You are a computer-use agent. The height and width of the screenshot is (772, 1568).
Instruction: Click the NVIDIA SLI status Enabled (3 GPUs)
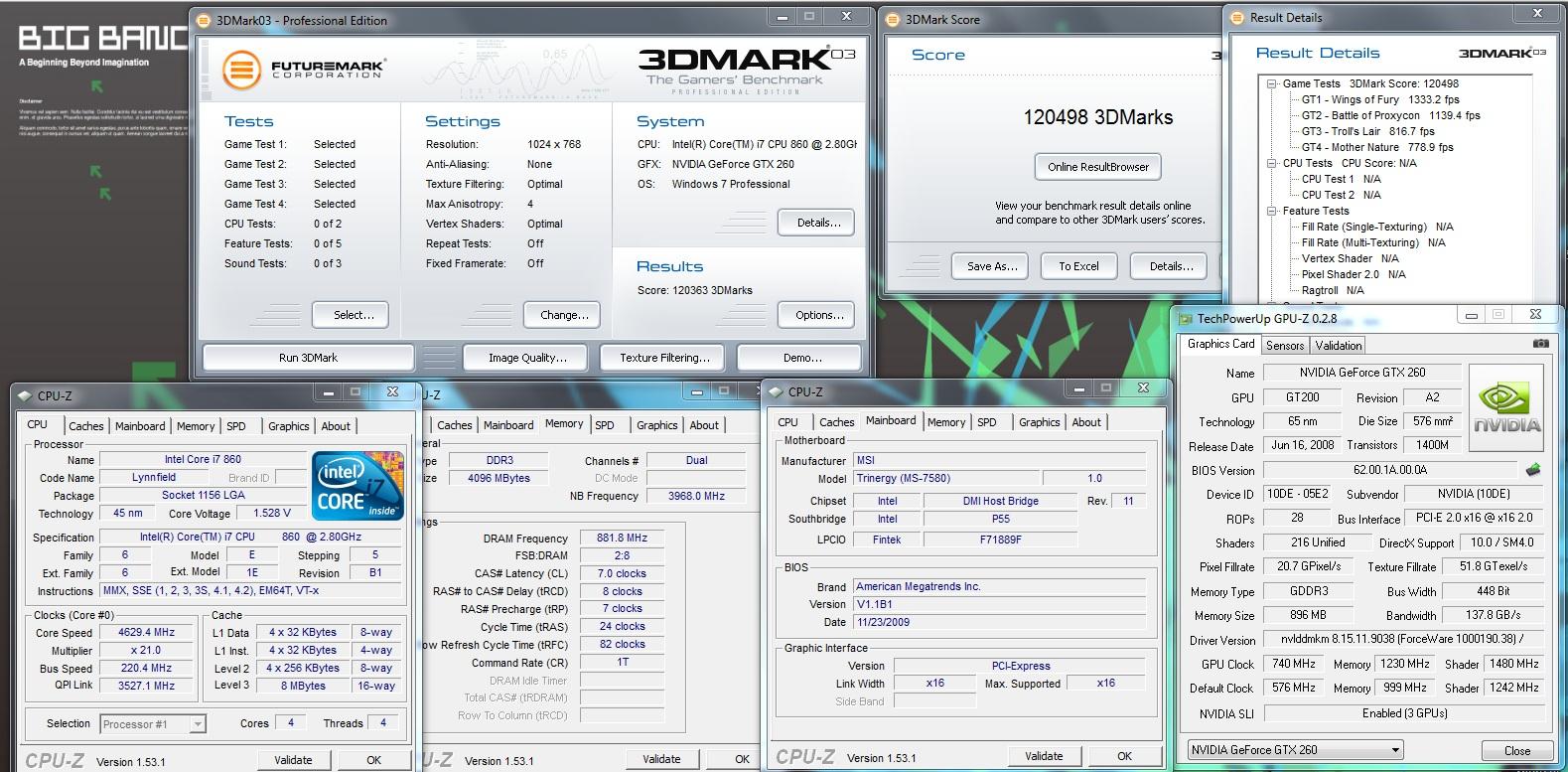click(1404, 713)
